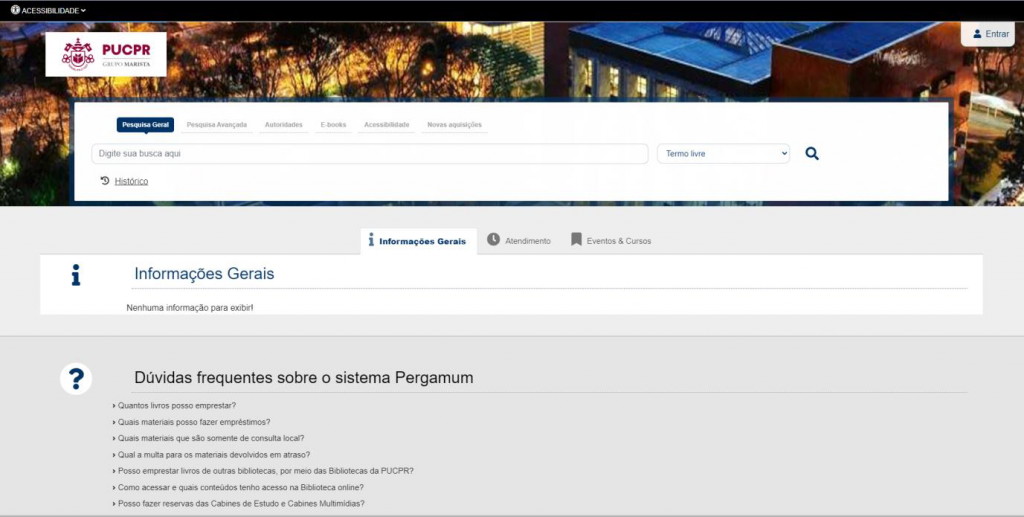
Task: Click the 'Digite sua busca aqui' search field
Action: (x=369, y=154)
